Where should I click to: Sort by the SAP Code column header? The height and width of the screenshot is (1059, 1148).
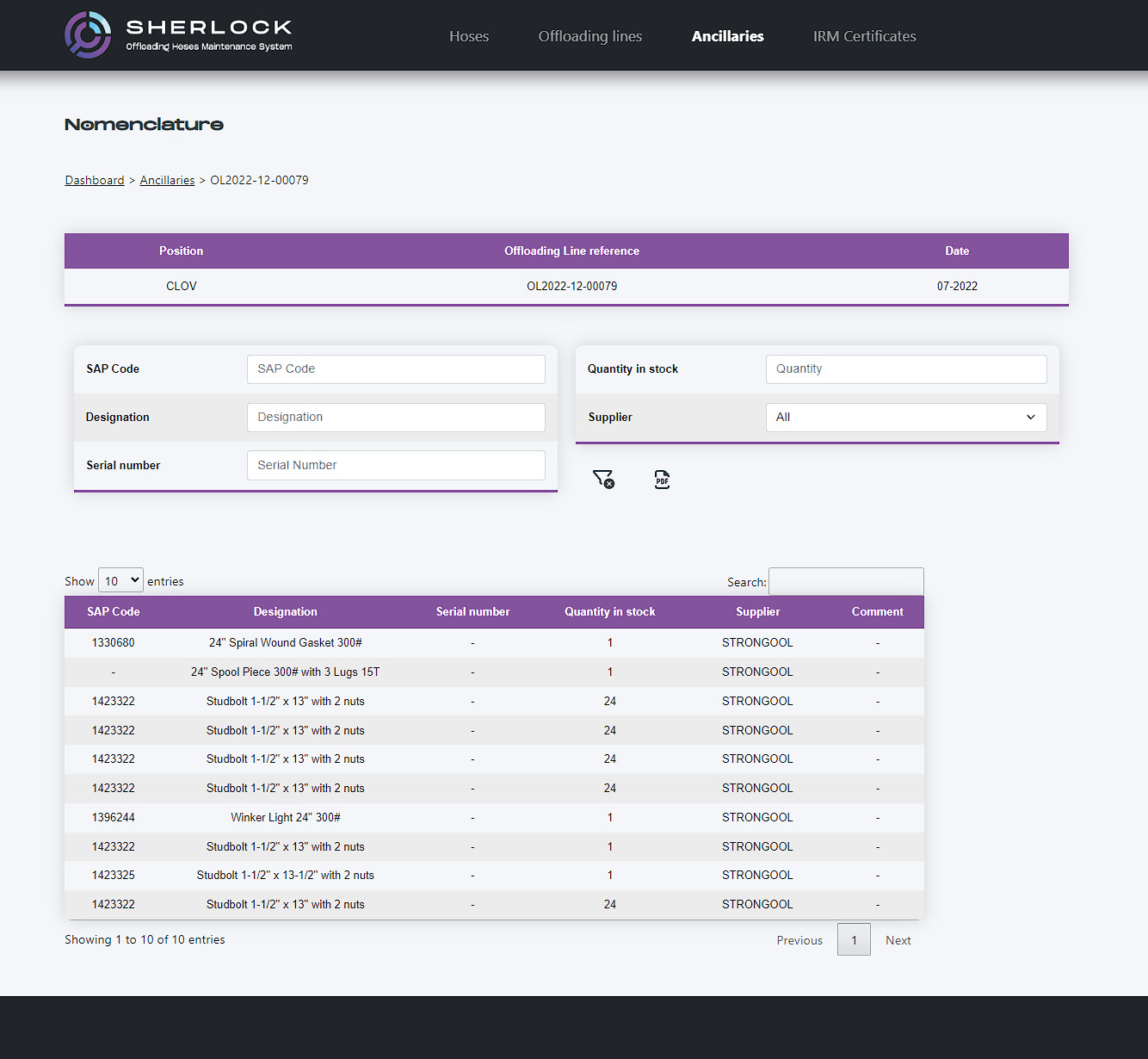[114, 612]
